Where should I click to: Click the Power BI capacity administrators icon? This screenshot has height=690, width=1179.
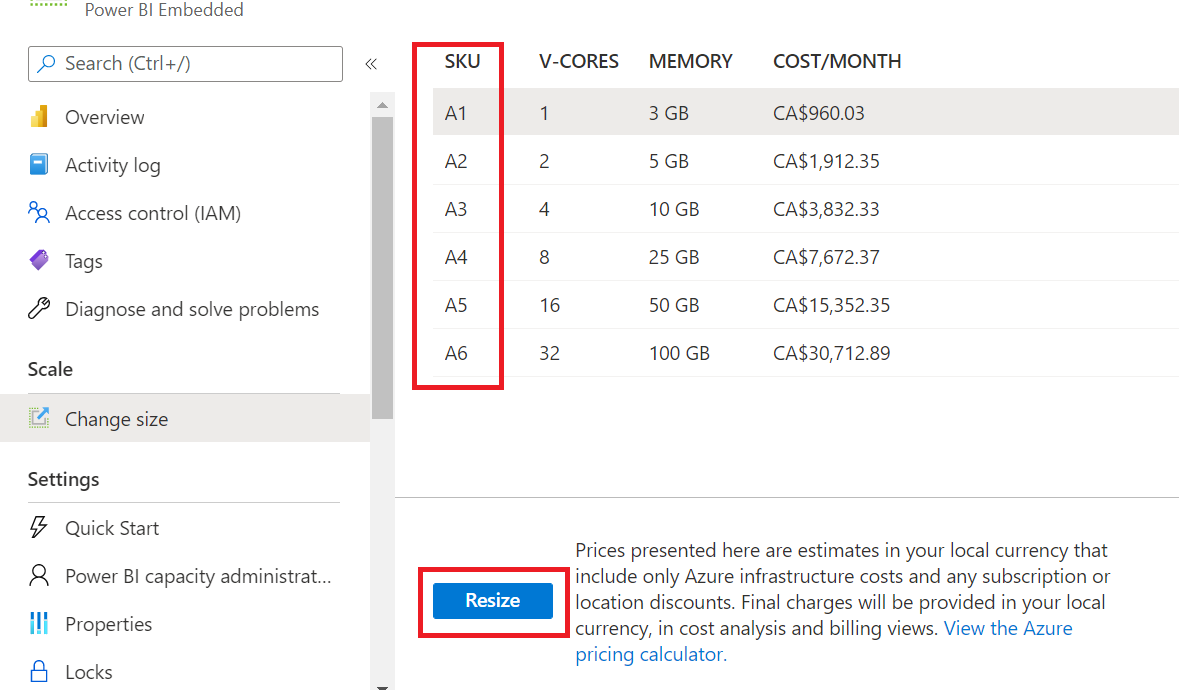[x=39, y=576]
